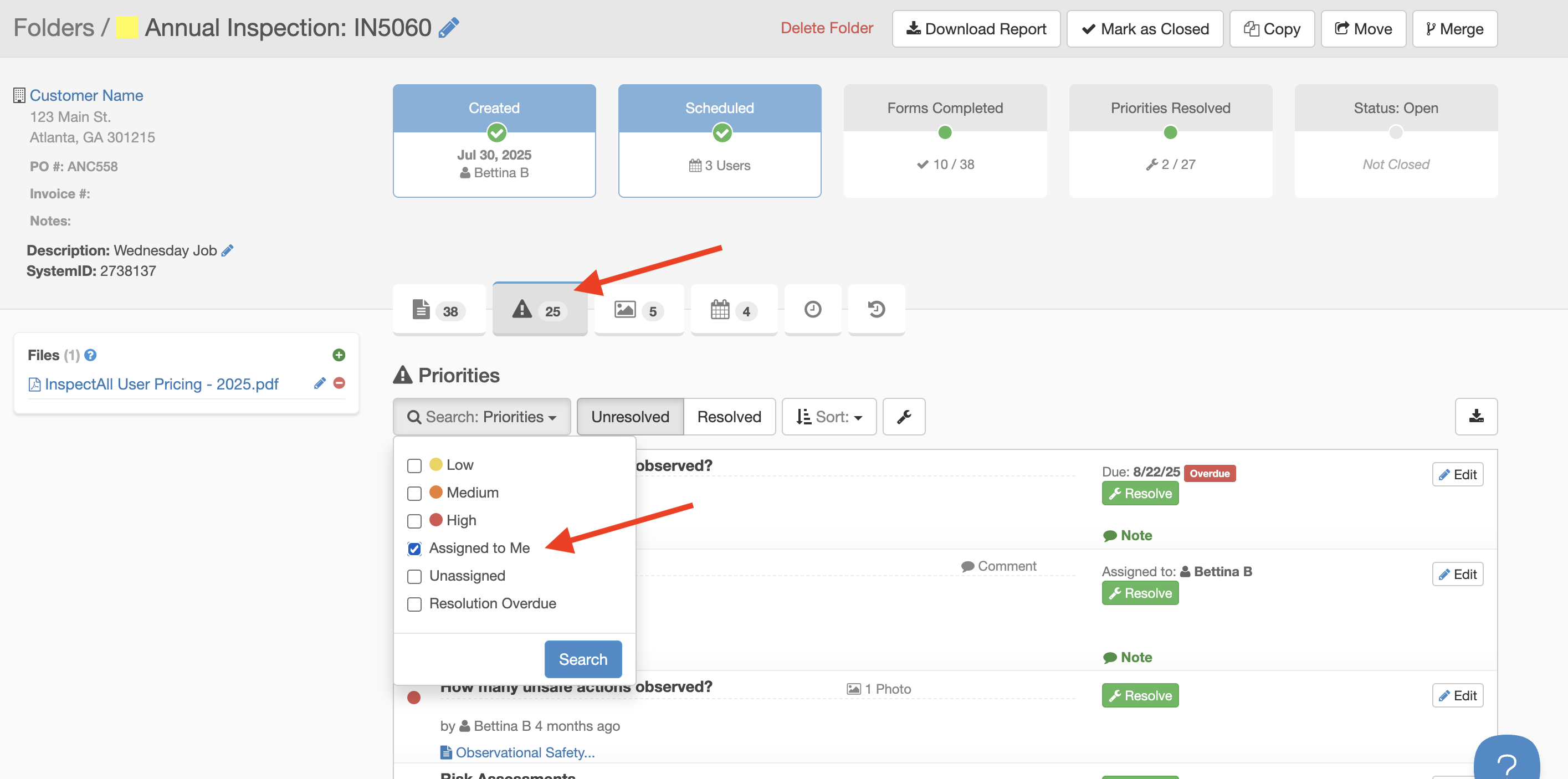Open the Sort dropdown
Image resolution: width=1568 pixels, height=779 pixels.
tap(828, 417)
